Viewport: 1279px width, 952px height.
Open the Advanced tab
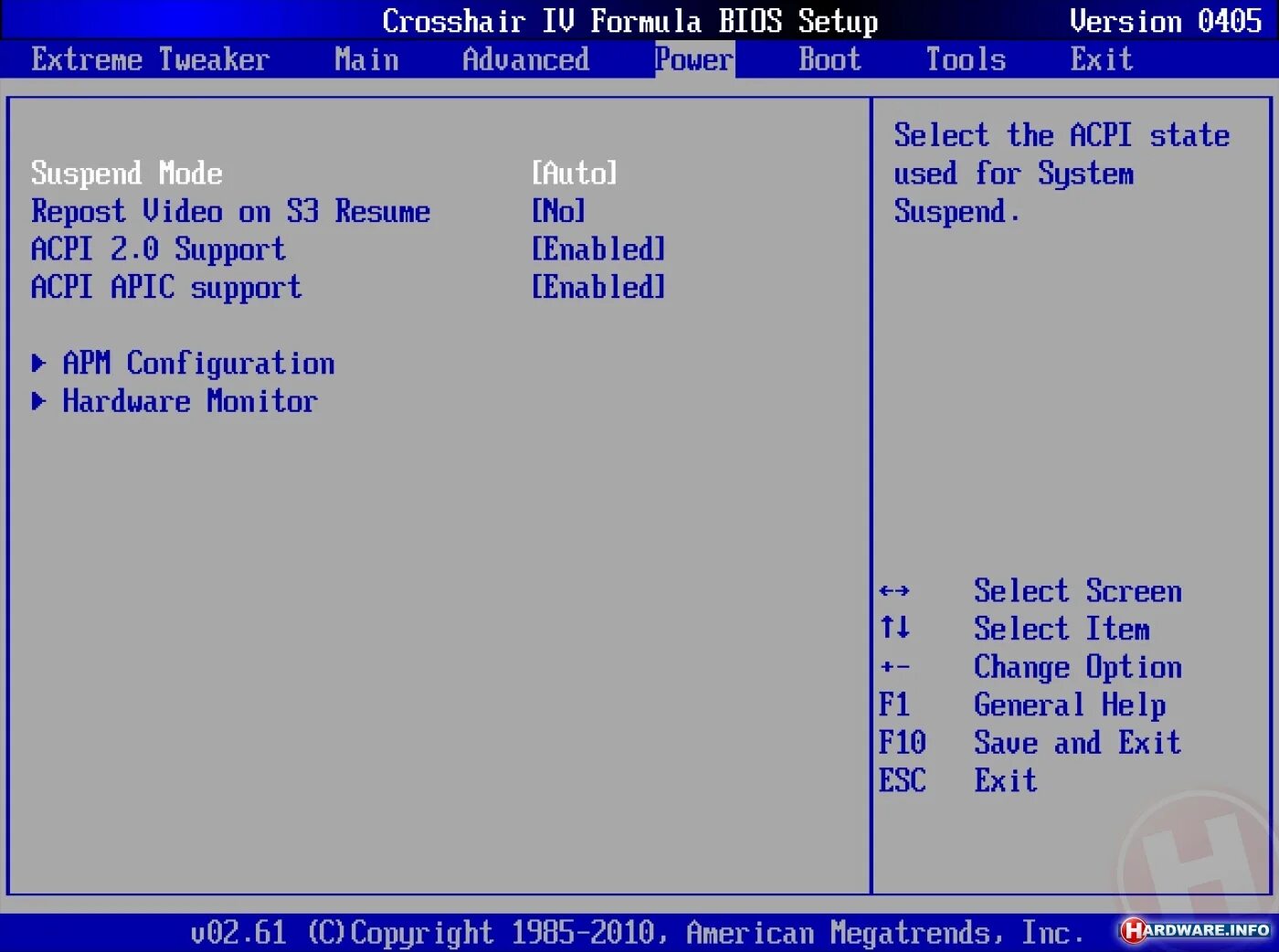[x=526, y=59]
